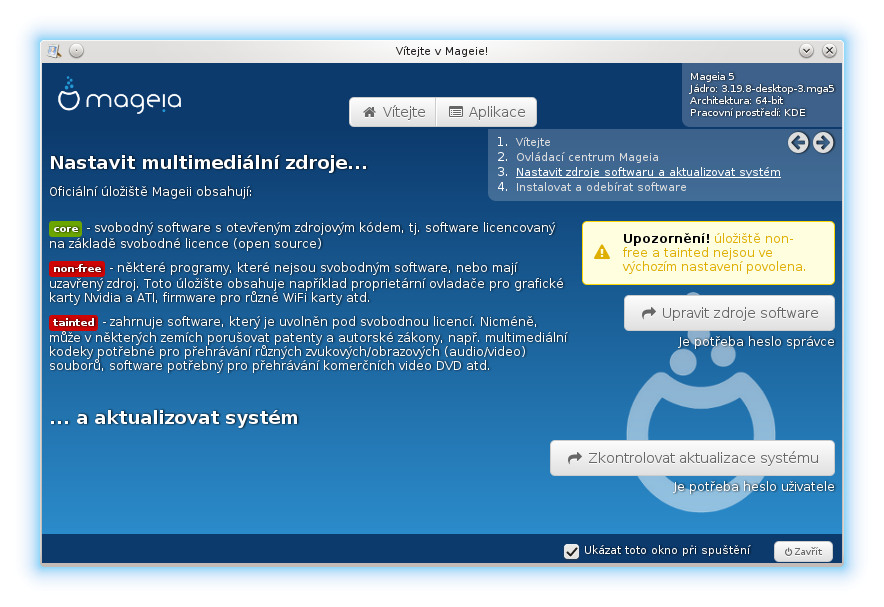Image resolution: width=884 pixels, height=607 pixels.
Task: Switch to the Vítejte tab
Action: [x=393, y=112]
